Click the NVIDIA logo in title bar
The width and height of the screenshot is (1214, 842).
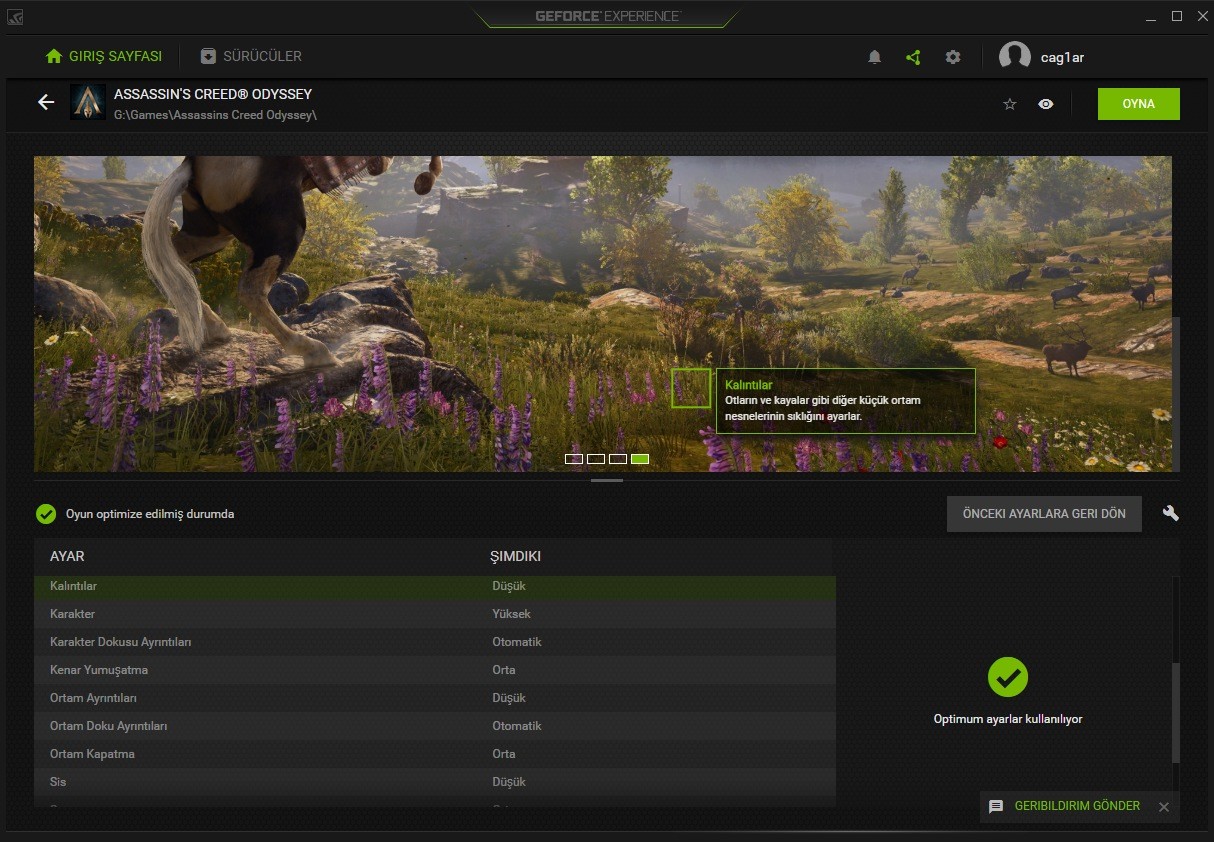pyautogui.click(x=15, y=17)
